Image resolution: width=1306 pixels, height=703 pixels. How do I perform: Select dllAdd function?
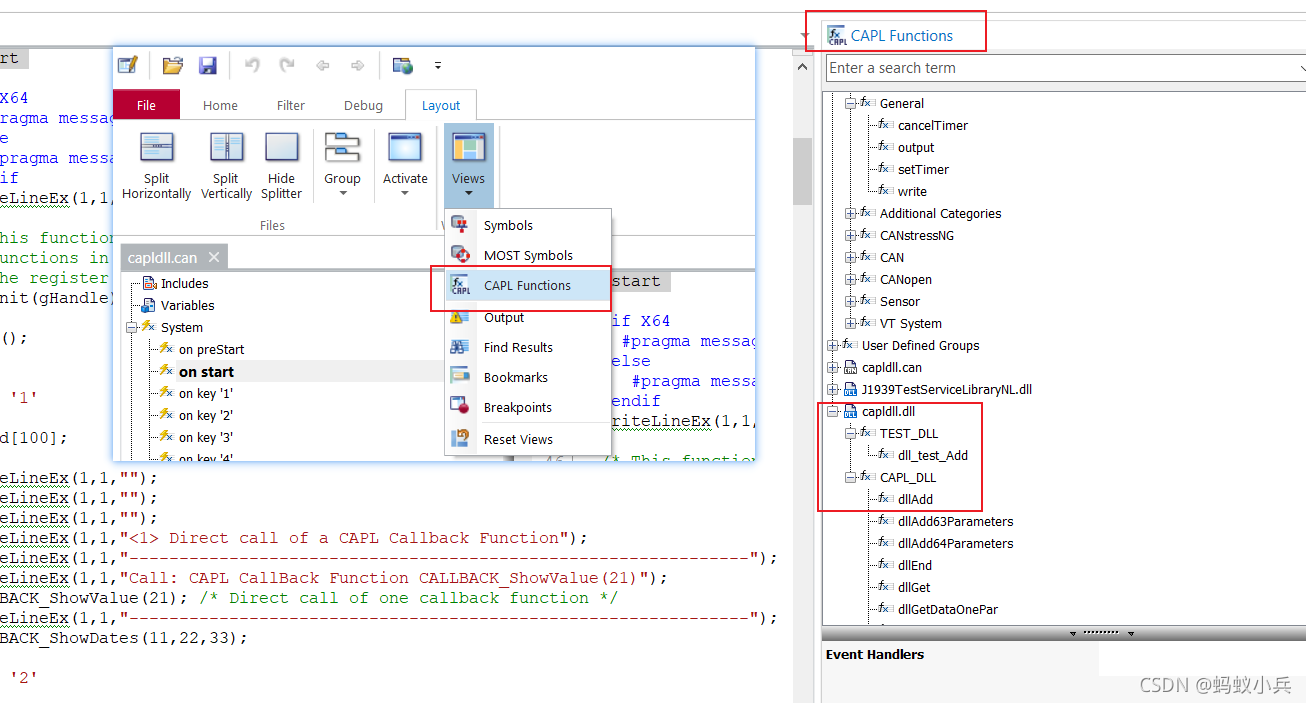[915, 499]
